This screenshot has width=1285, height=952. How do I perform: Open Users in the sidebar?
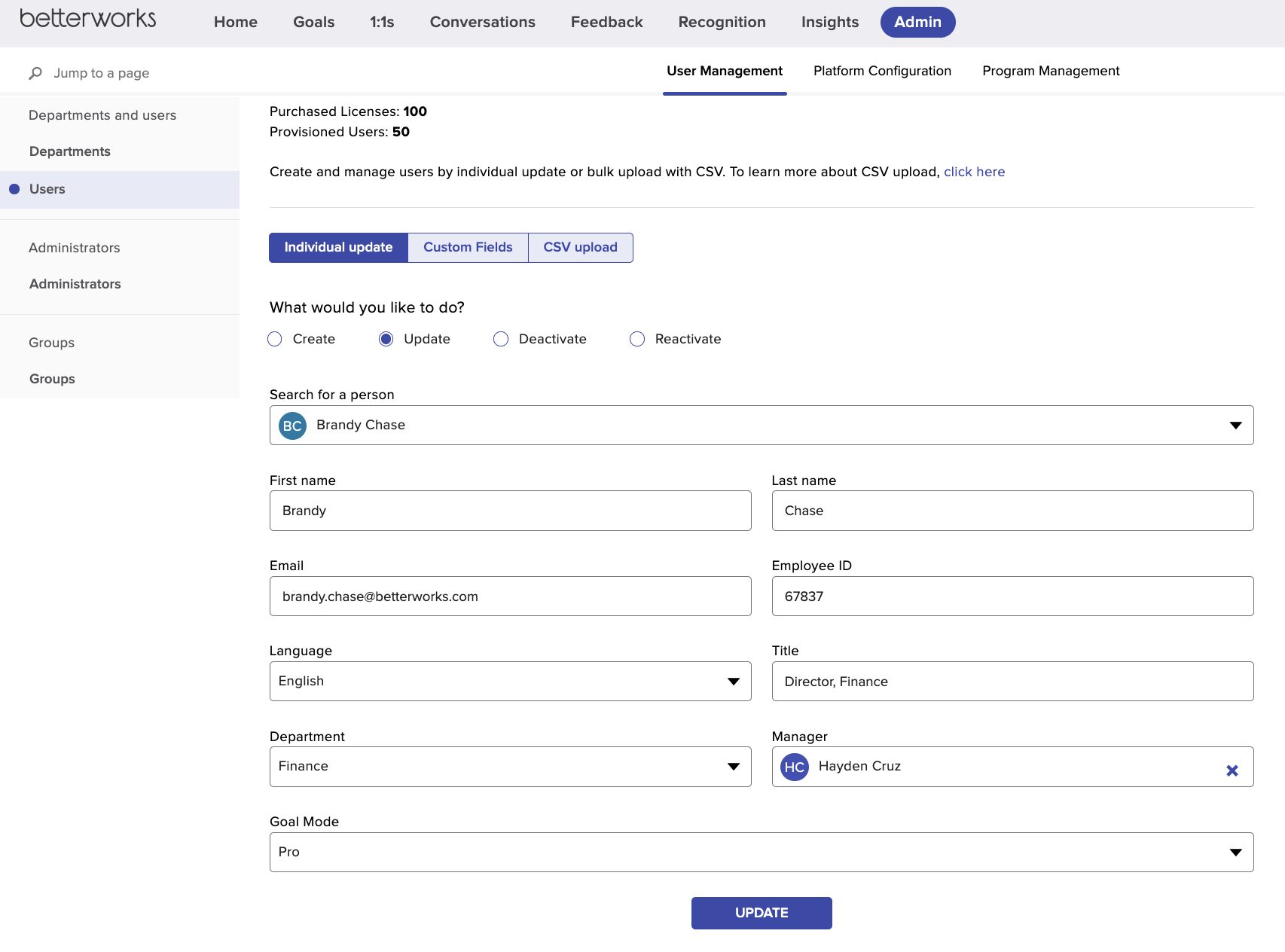(120, 189)
